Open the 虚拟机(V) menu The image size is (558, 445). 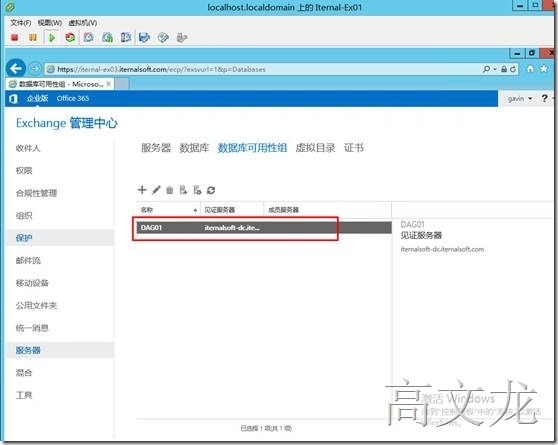point(83,23)
